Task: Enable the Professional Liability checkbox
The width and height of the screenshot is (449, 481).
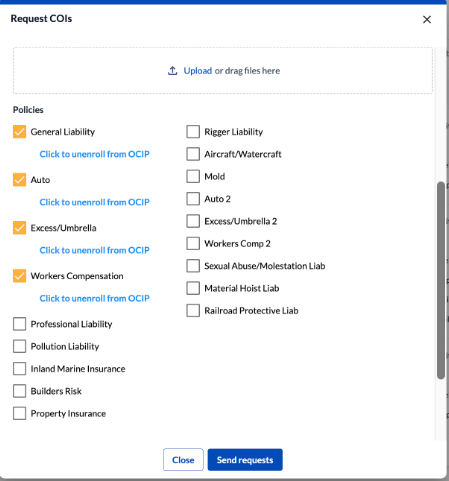Action: [19, 324]
